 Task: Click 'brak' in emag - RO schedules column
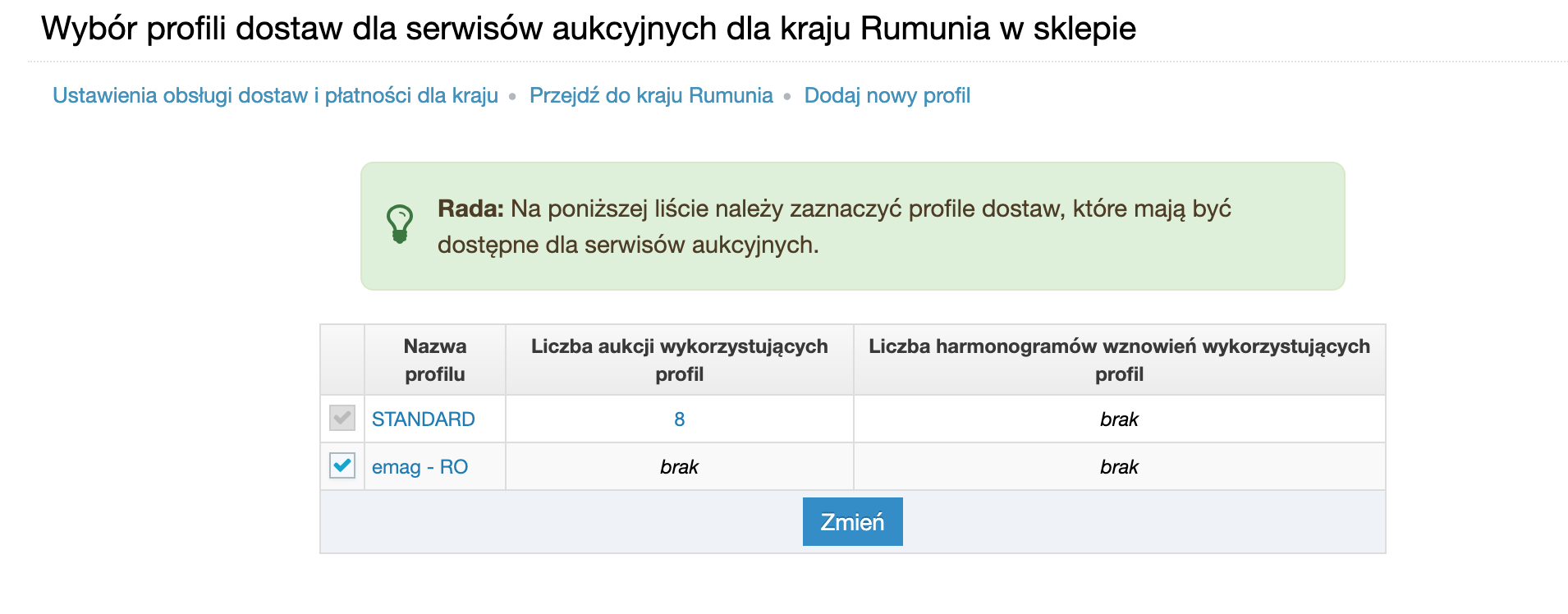point(1119,467)
